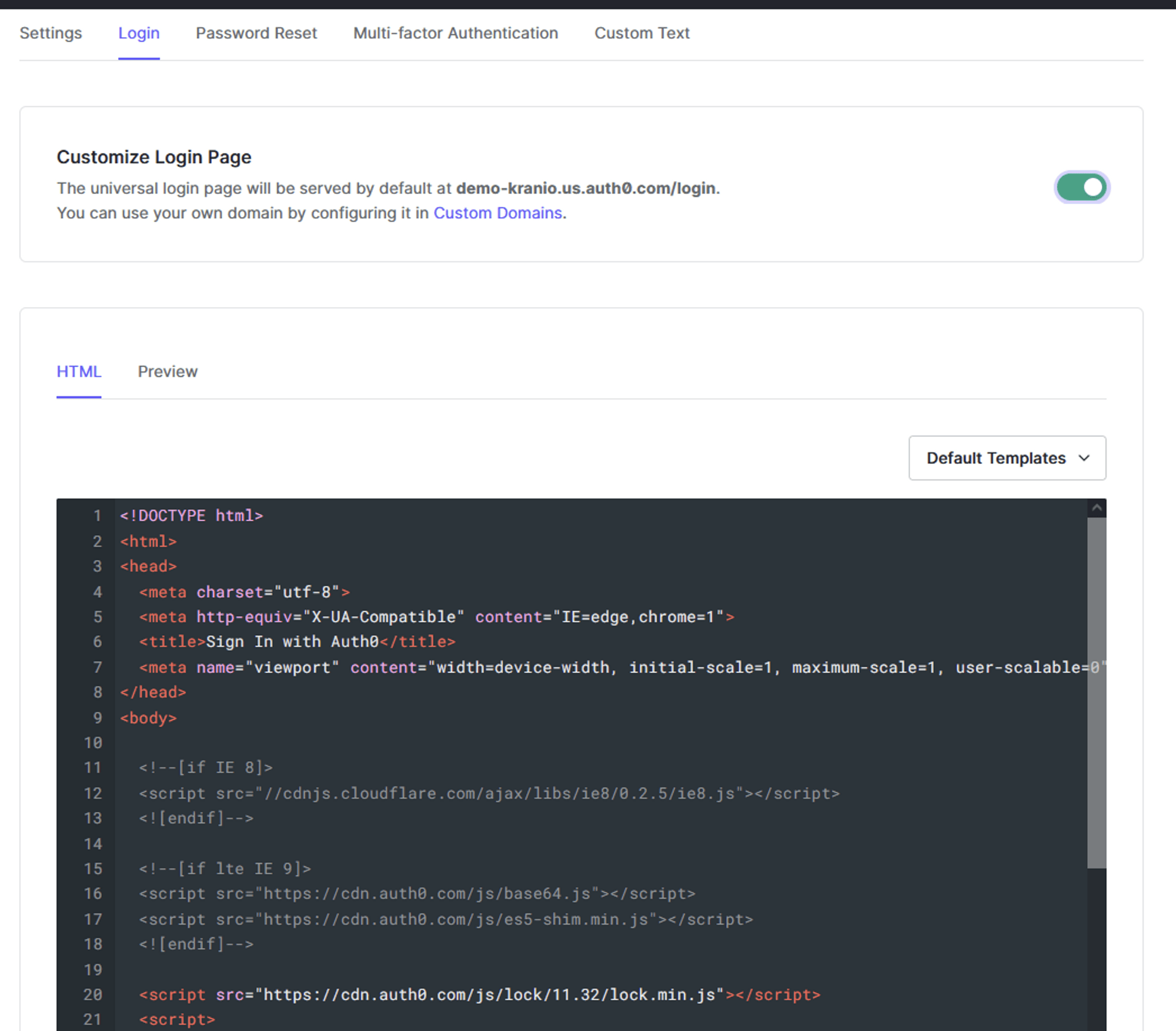
Task: Go to the Multi-factor Authentication tab
Action: tap(455, 33)
